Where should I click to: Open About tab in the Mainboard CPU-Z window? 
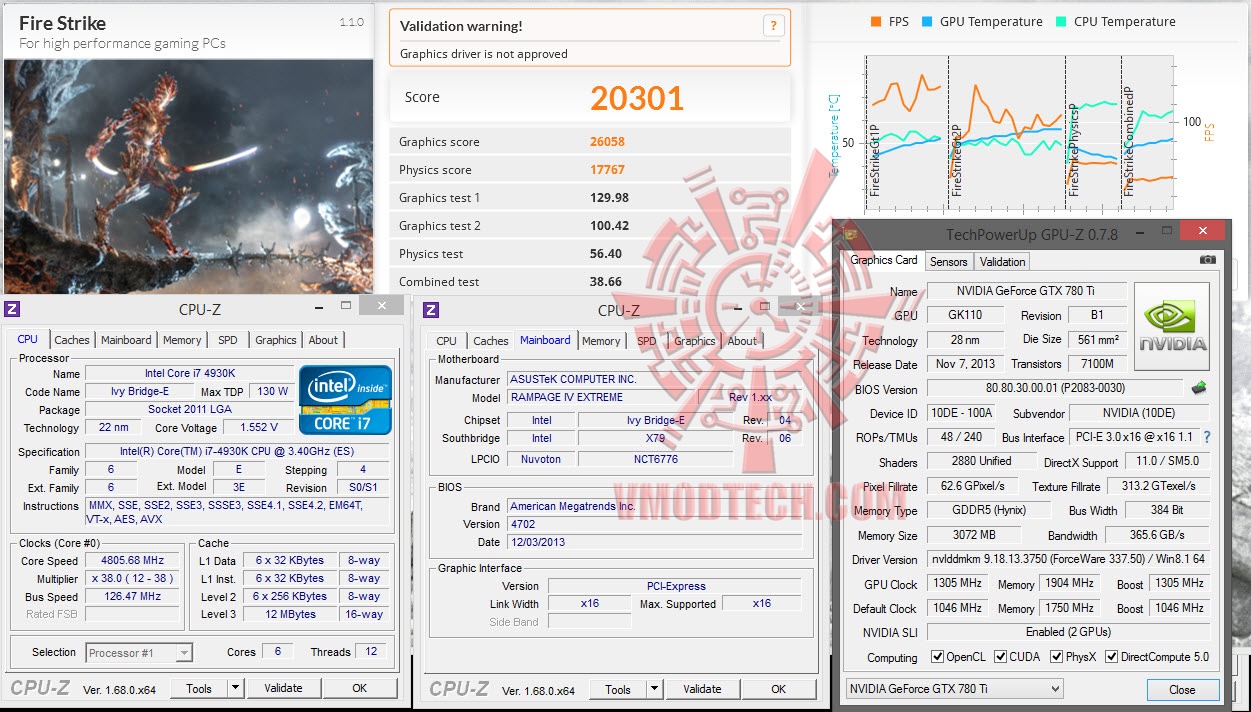(x=742, y=341)
